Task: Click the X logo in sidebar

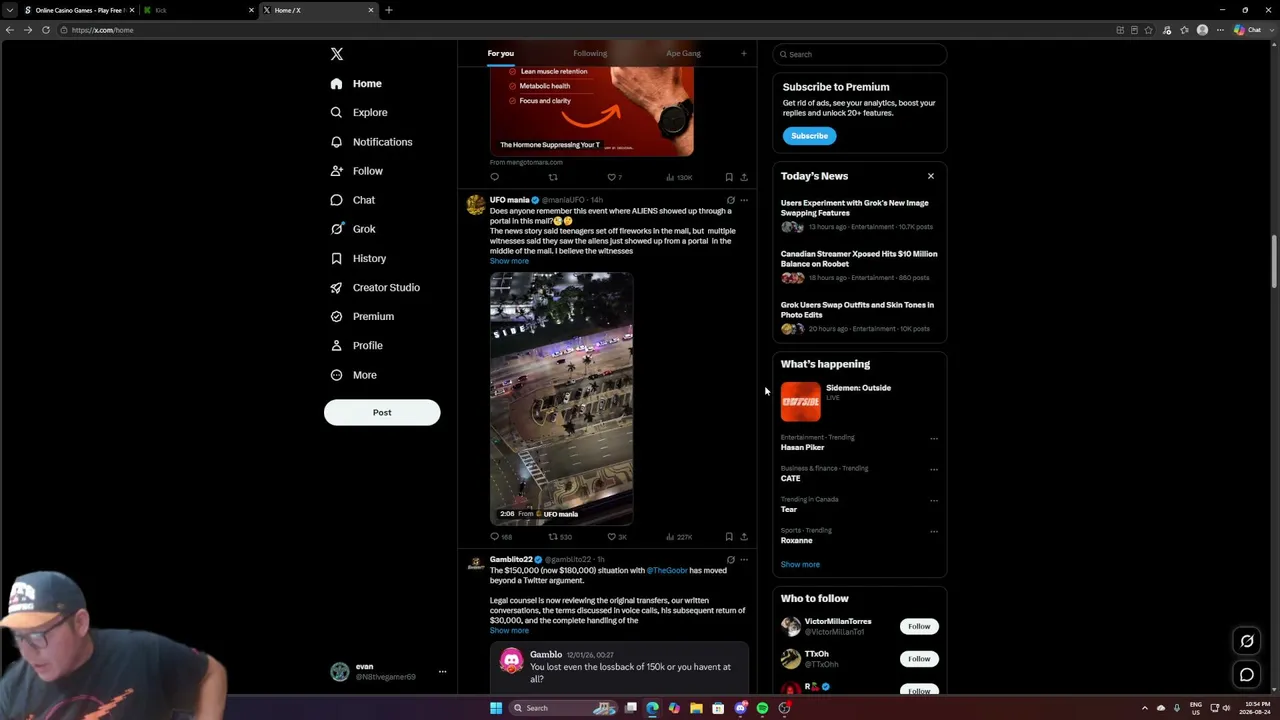Action: pyautogui.click(x=337, y=54)
